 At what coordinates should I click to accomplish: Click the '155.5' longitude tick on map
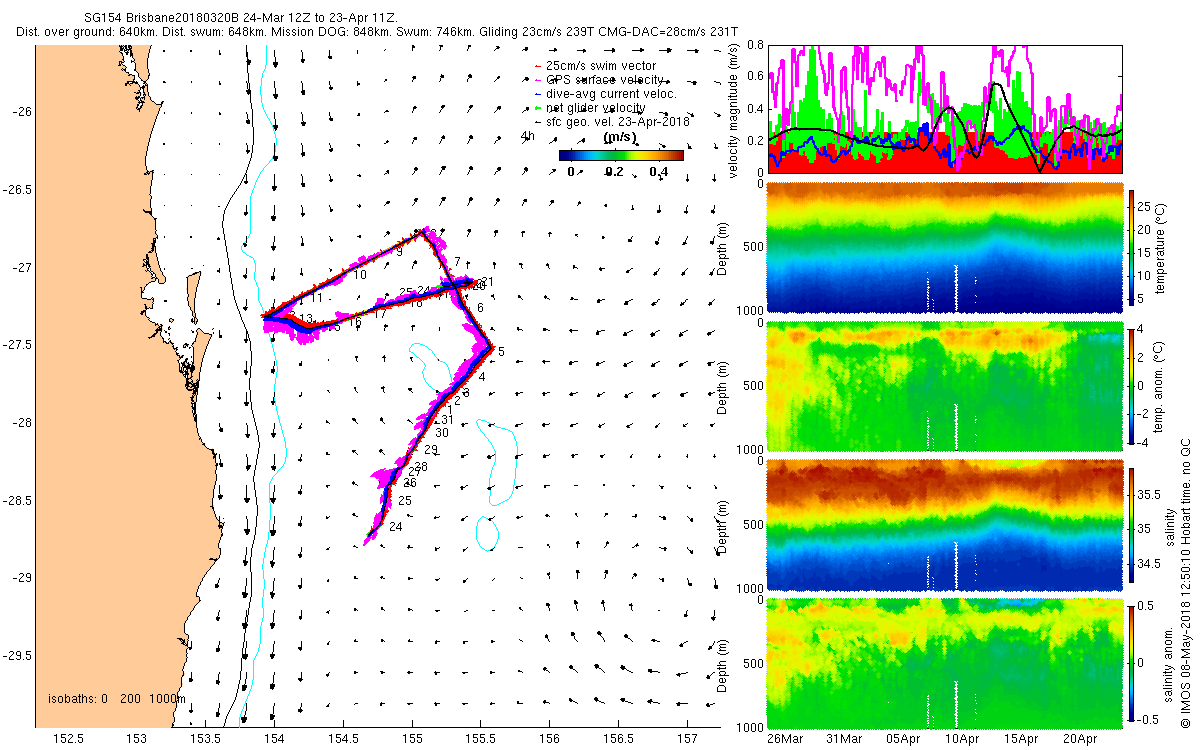[x=482, y=739]
